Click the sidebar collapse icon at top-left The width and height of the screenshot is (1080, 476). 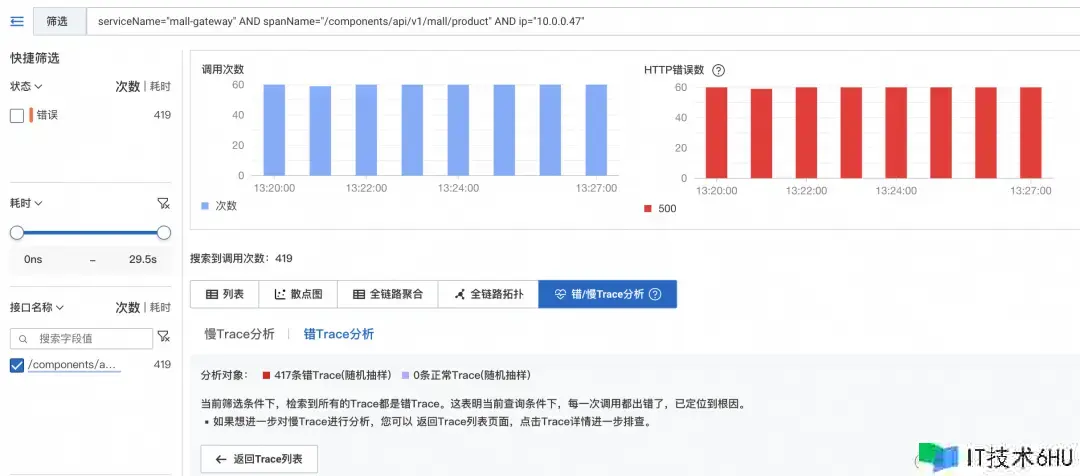point(16,20)
